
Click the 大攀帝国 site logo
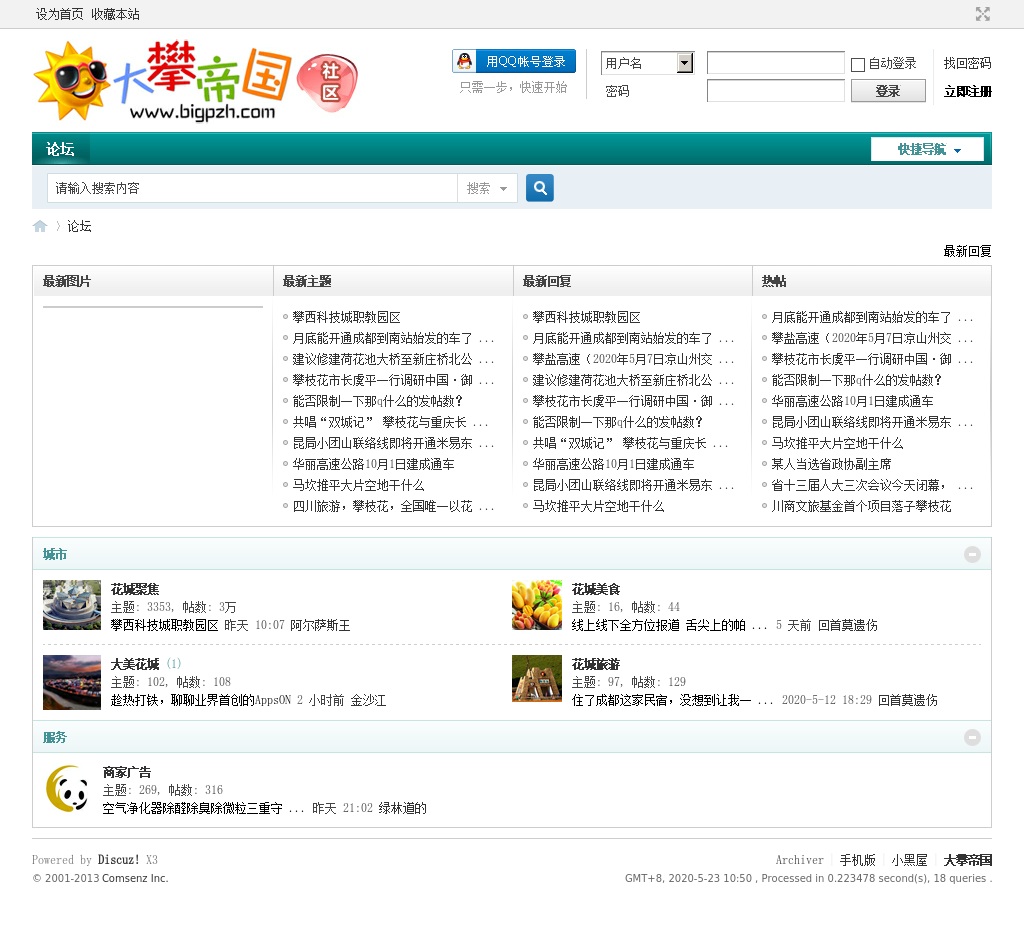coord(195,82)
